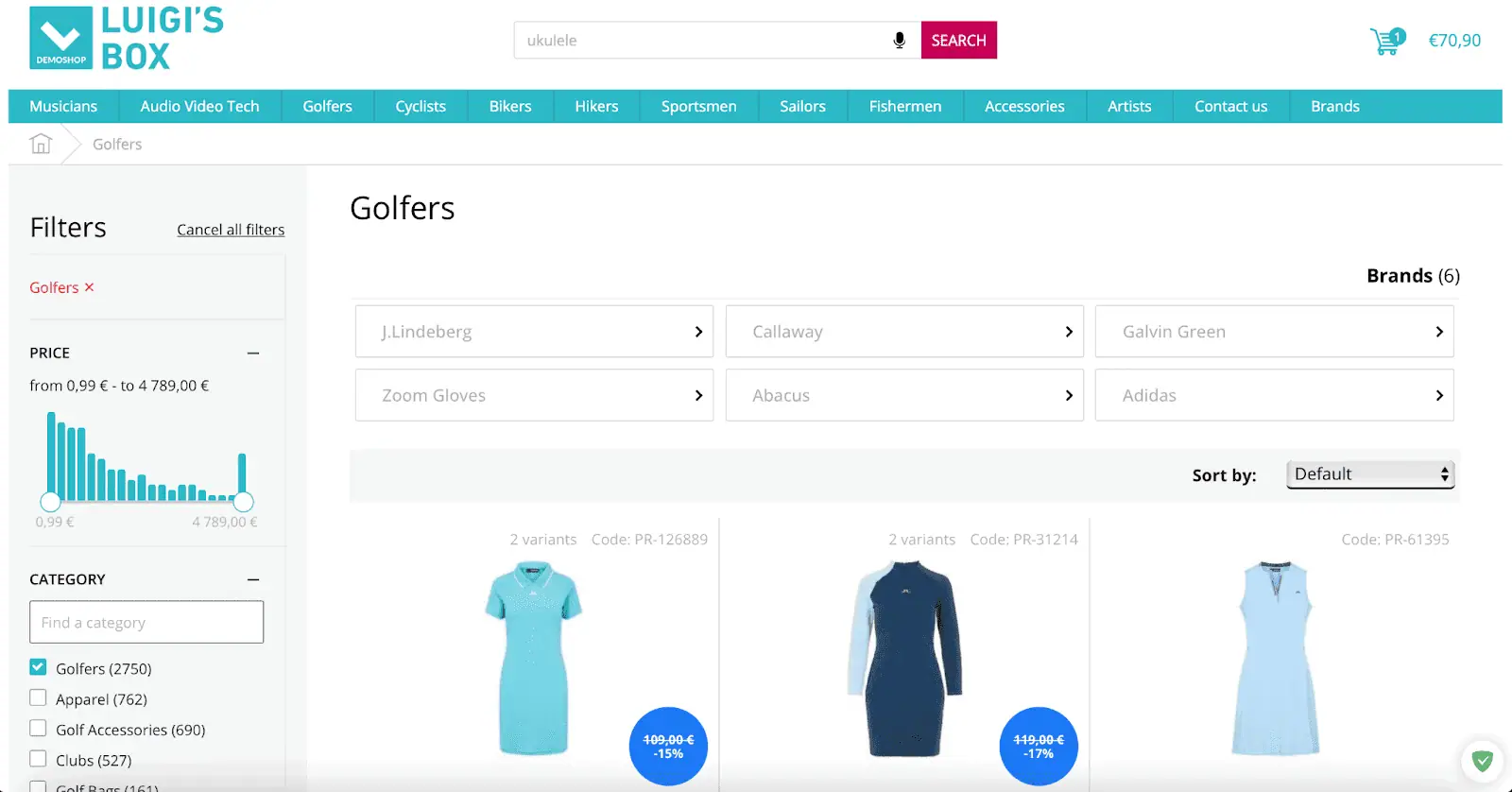1512x792 pixels.
Task: Open the Contact us page
Action: pyautogui.click(x=1230, y=106)
